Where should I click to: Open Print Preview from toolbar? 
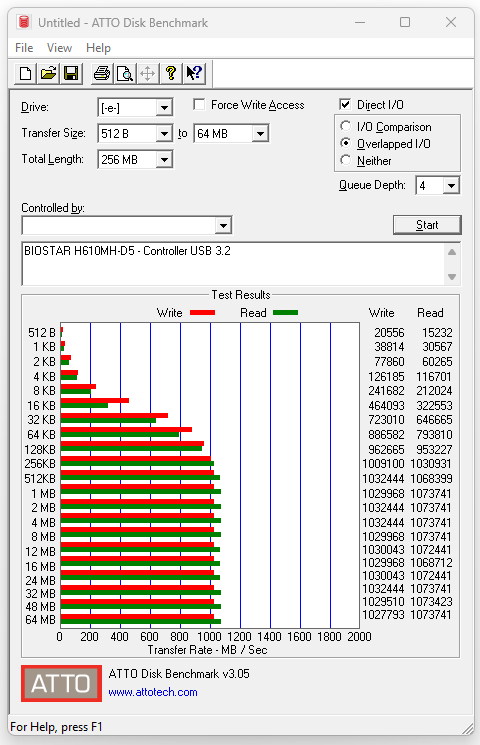pos(125,74)
